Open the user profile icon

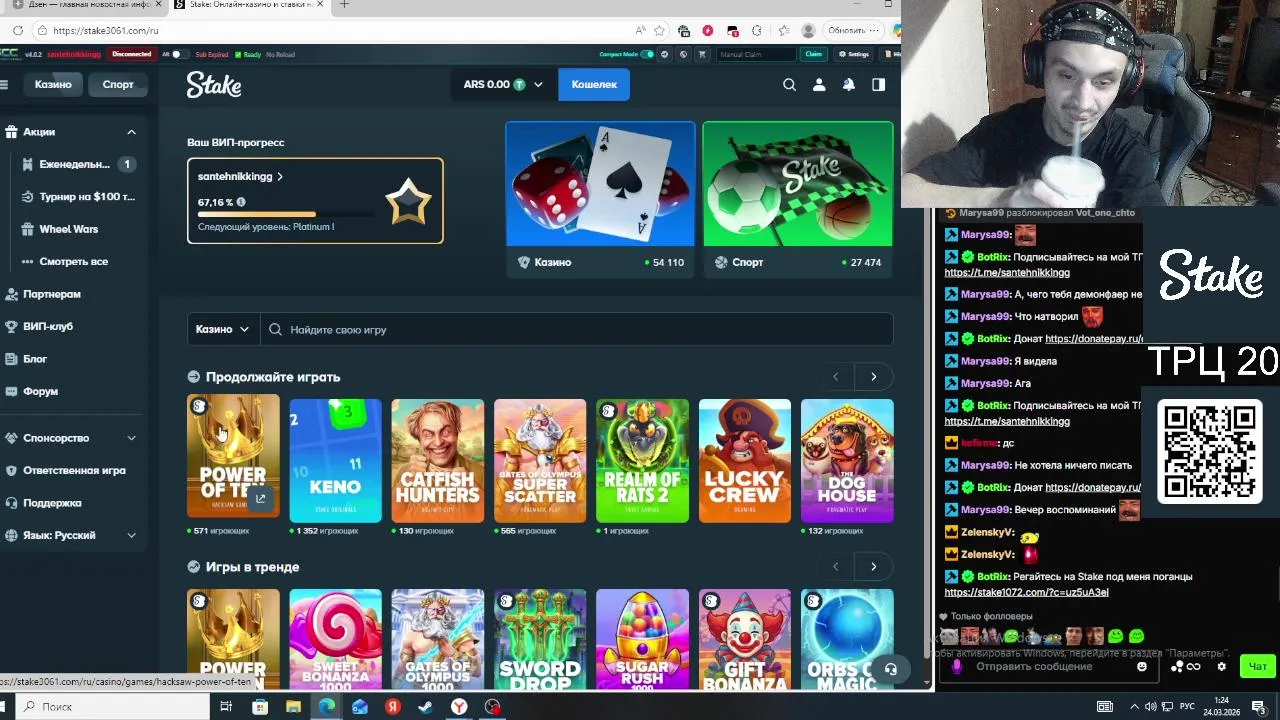[819, 85]
